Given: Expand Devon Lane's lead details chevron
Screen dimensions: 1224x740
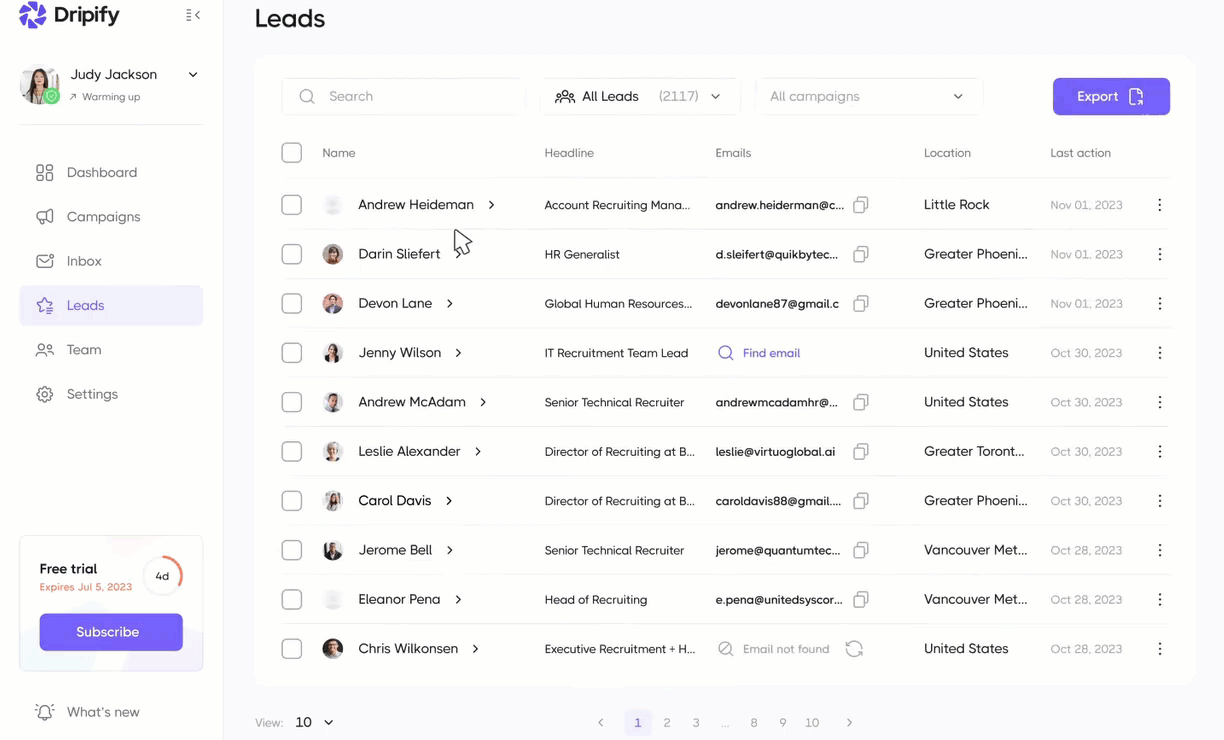Looking at the screenshot, I should [450, 303].
